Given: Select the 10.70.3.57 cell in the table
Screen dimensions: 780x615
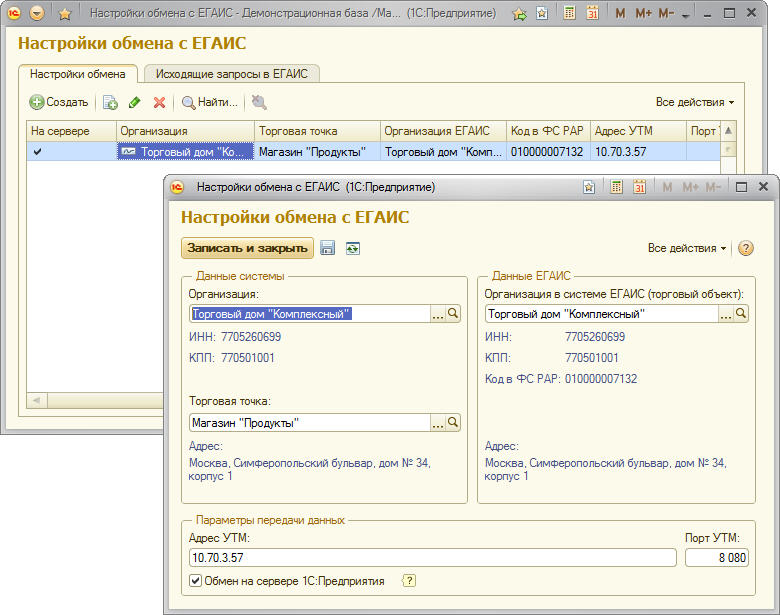Looking at the screenshot, I should [638, 152].
